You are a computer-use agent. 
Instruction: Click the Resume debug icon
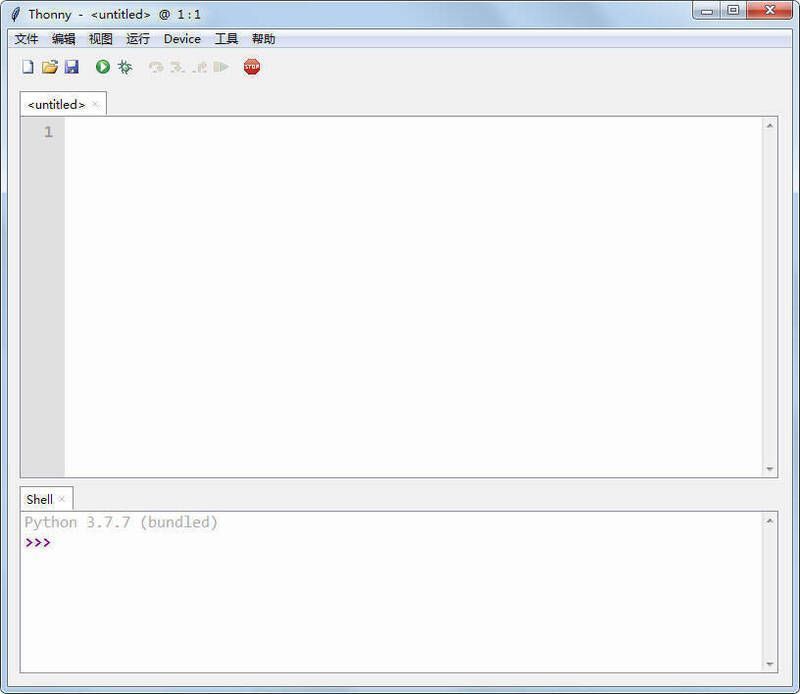pos(221,67)
